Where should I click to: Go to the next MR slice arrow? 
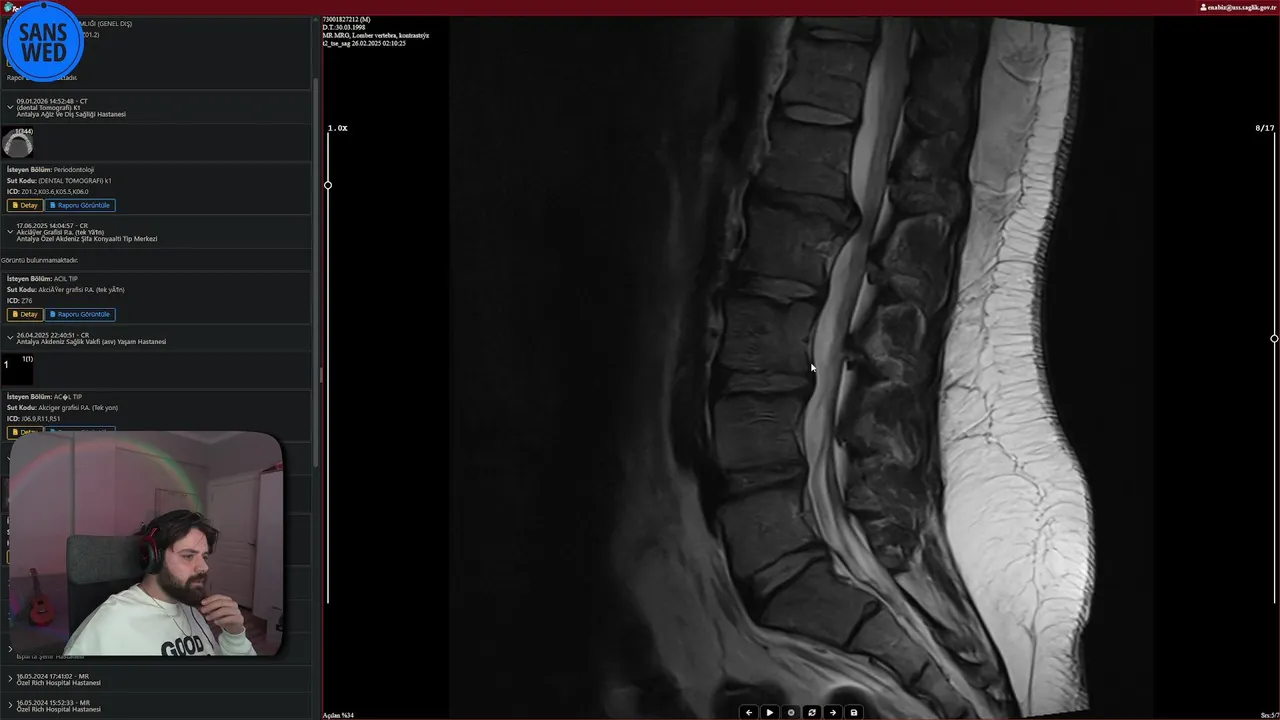pos(833,712)
